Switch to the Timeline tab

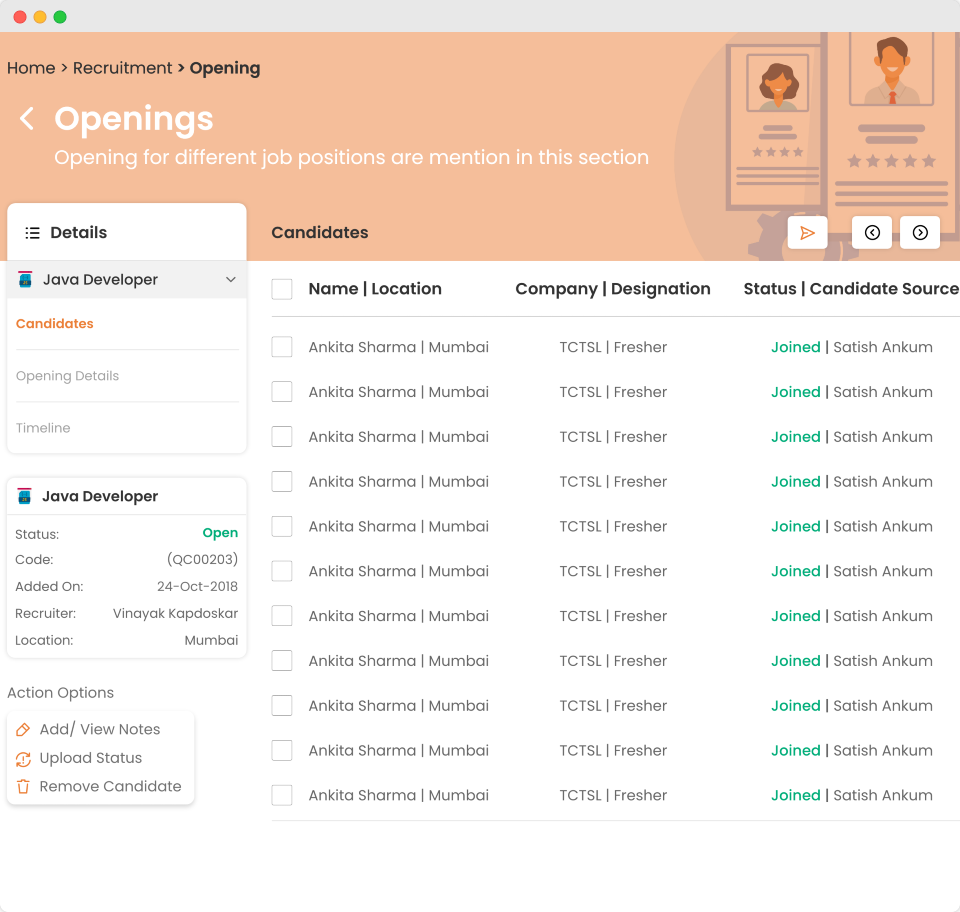pos(43,428)
